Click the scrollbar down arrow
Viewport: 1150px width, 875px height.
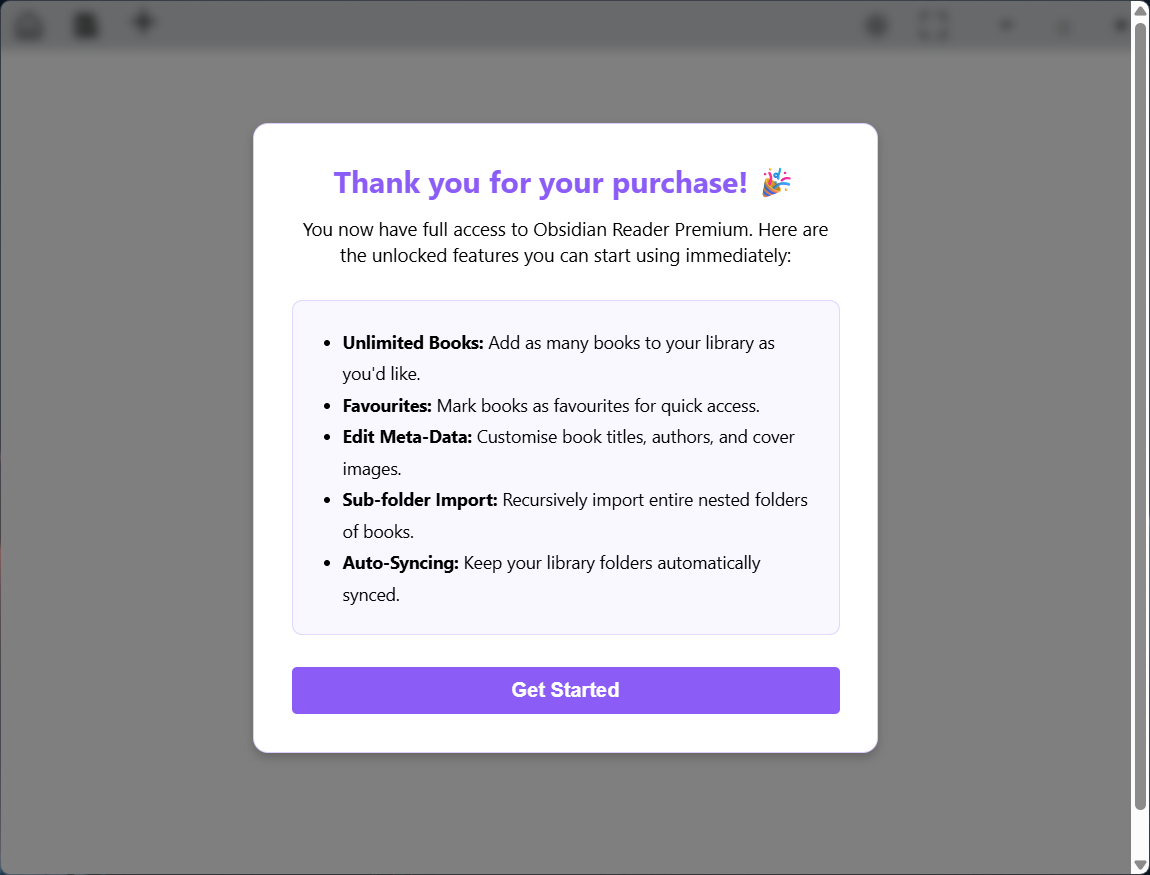coord(1140,865)
